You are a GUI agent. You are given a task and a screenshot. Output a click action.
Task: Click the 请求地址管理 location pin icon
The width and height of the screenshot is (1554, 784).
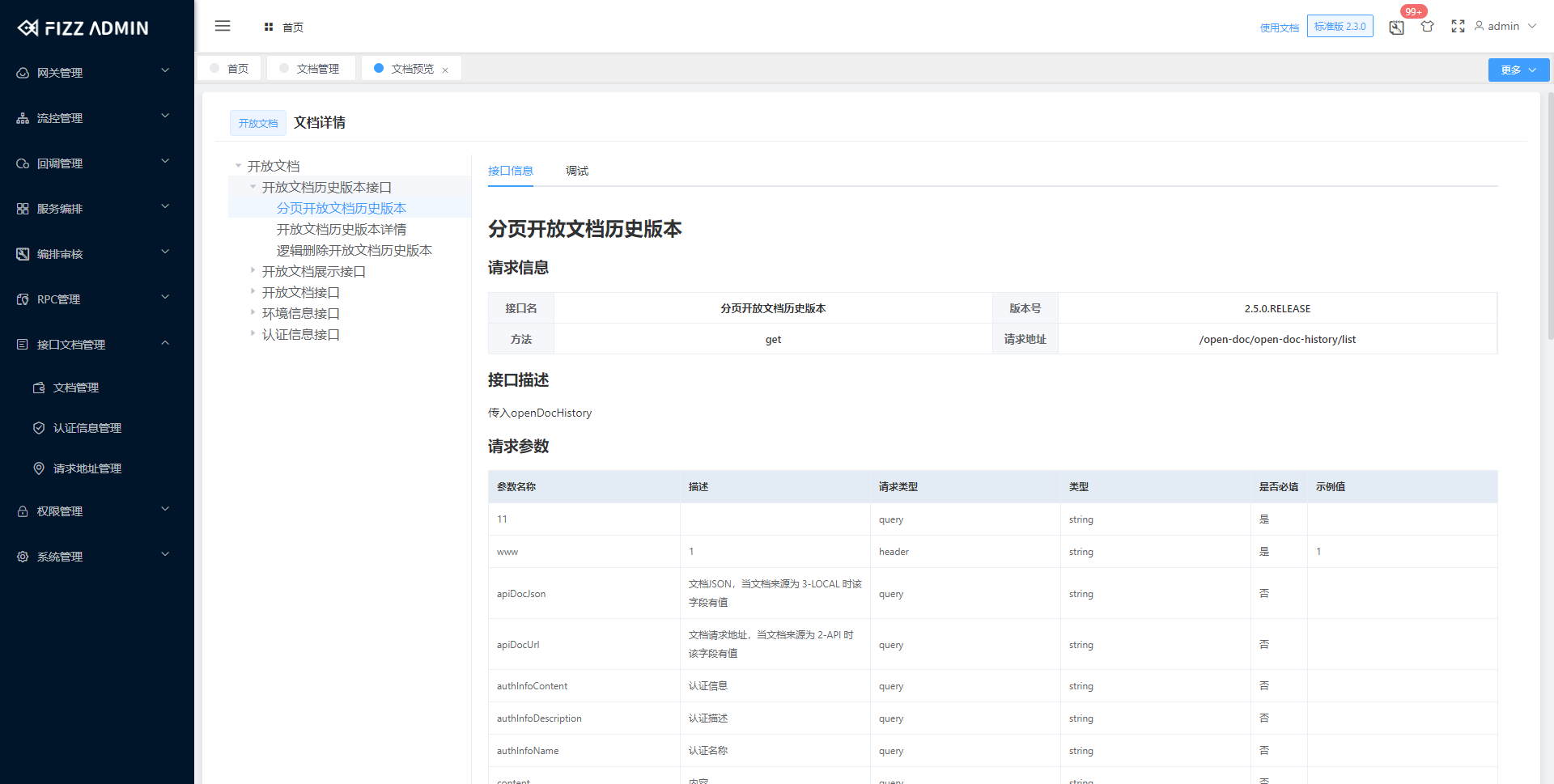38,468
